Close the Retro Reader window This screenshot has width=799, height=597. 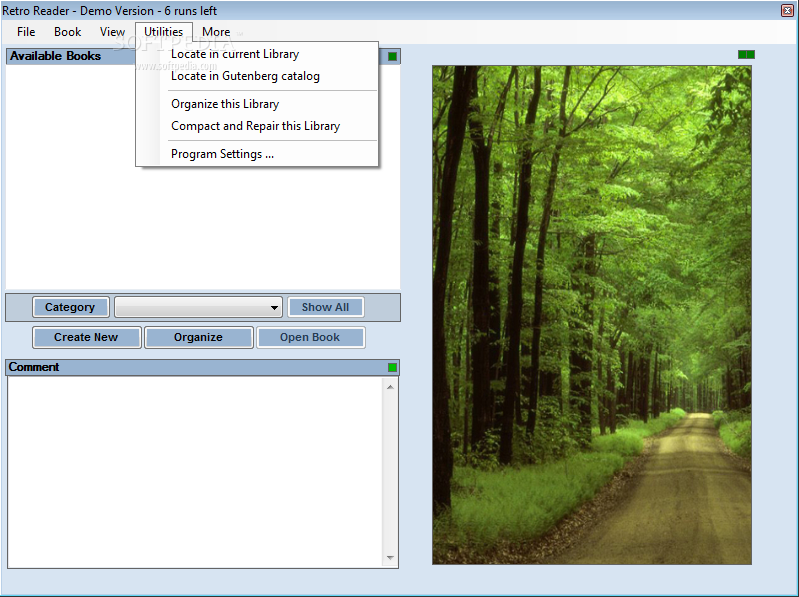pos(787,10)
